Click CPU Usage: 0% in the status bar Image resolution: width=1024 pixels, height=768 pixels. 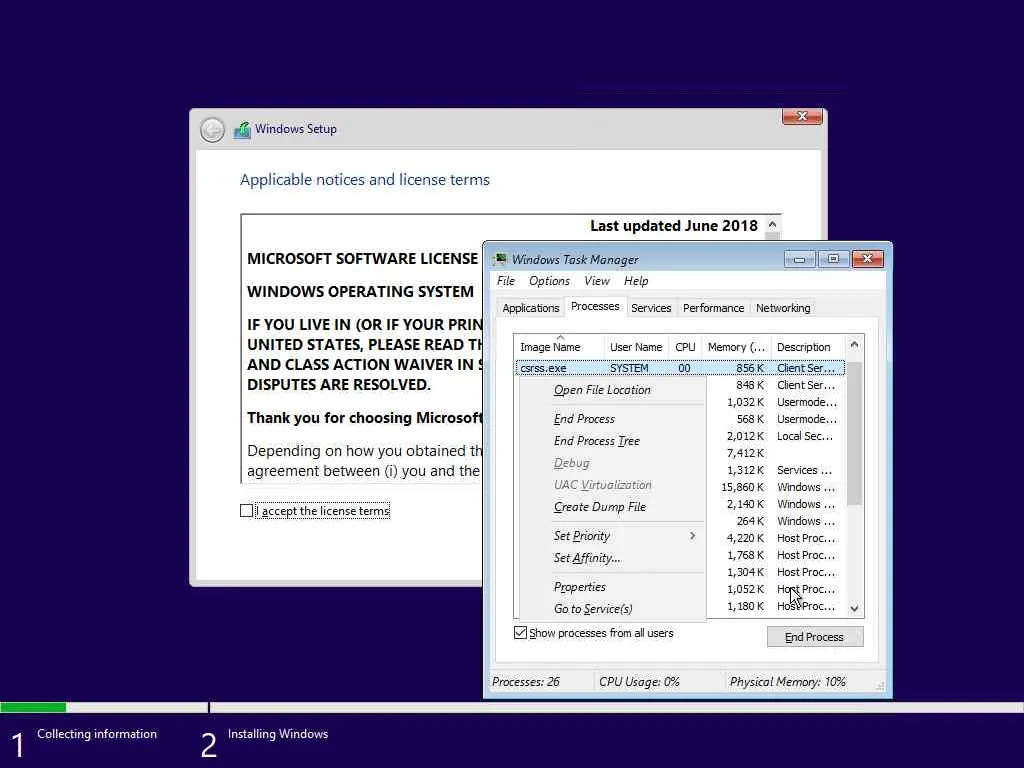639,682
